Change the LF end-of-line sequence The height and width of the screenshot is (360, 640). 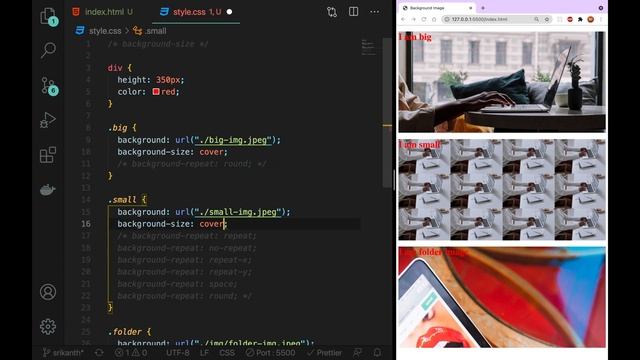point(204,353)
